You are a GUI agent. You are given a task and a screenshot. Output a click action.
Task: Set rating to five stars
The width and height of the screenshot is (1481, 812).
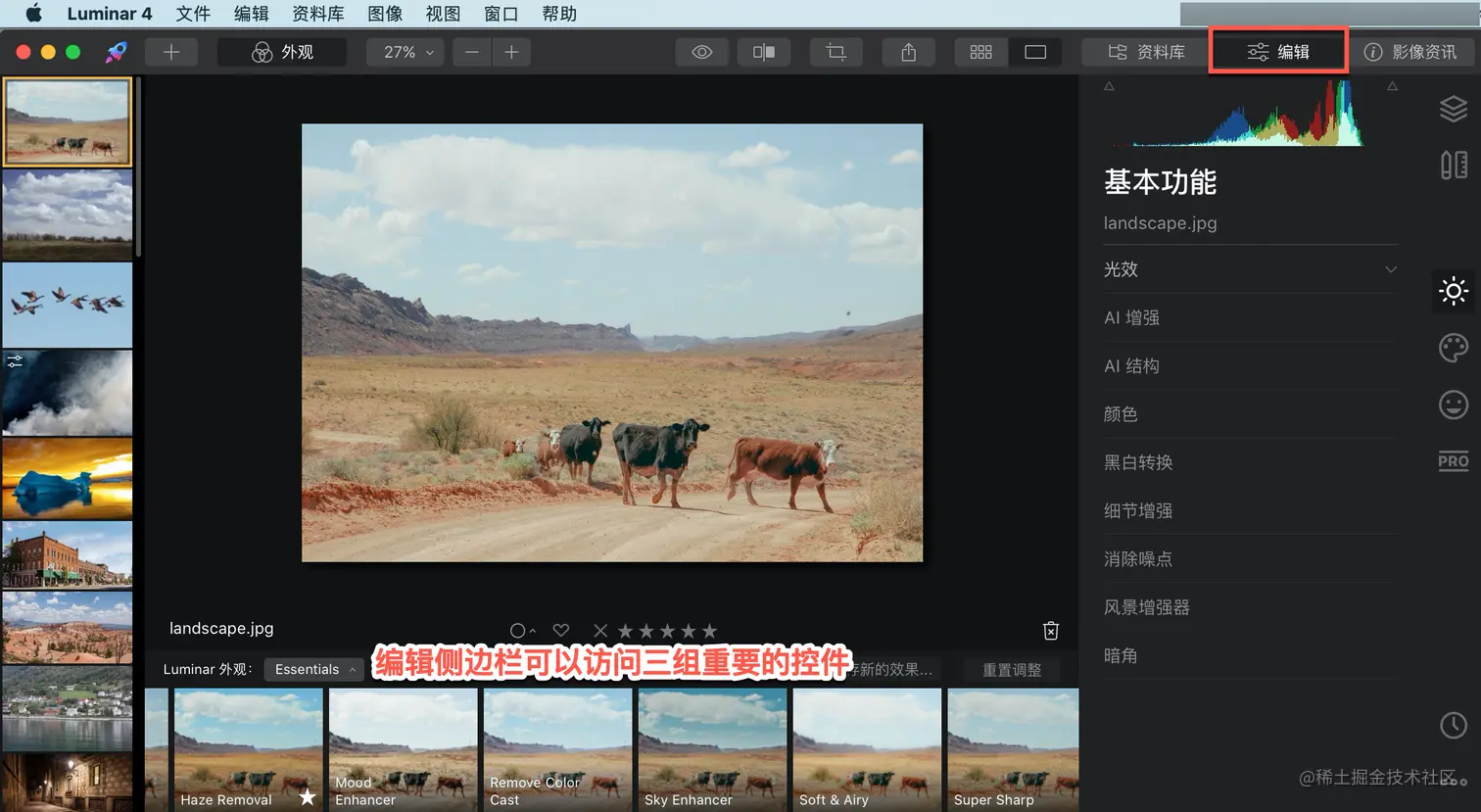pyautogui.click(x=710, y=631)
